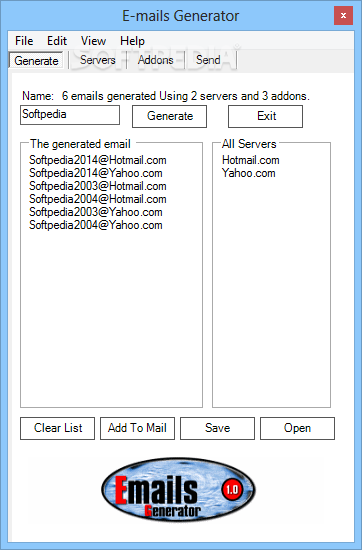Click the Name input field containing Softpedia
This screenshot has height=550, width=362.
70,115
